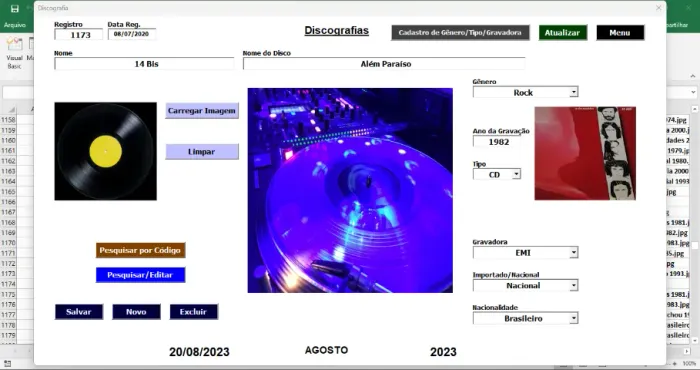Collapse the Excel ribbon chevron

tap(693, 76)
